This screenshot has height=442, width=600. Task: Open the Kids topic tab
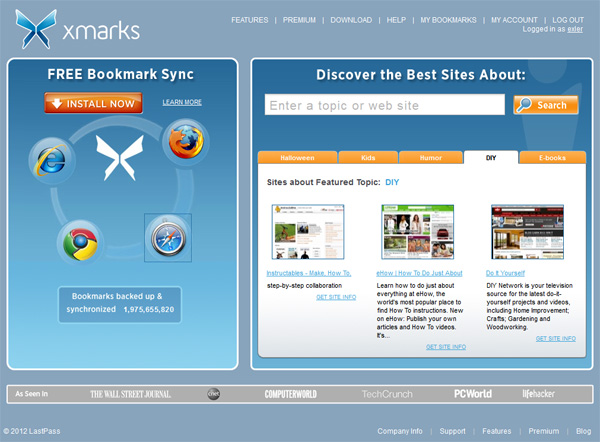(x=367, y=158)
